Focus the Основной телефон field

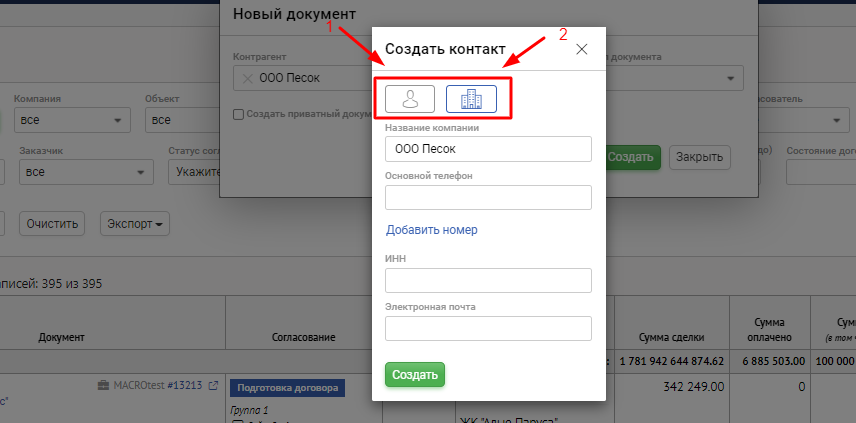[x=488, y=197]
